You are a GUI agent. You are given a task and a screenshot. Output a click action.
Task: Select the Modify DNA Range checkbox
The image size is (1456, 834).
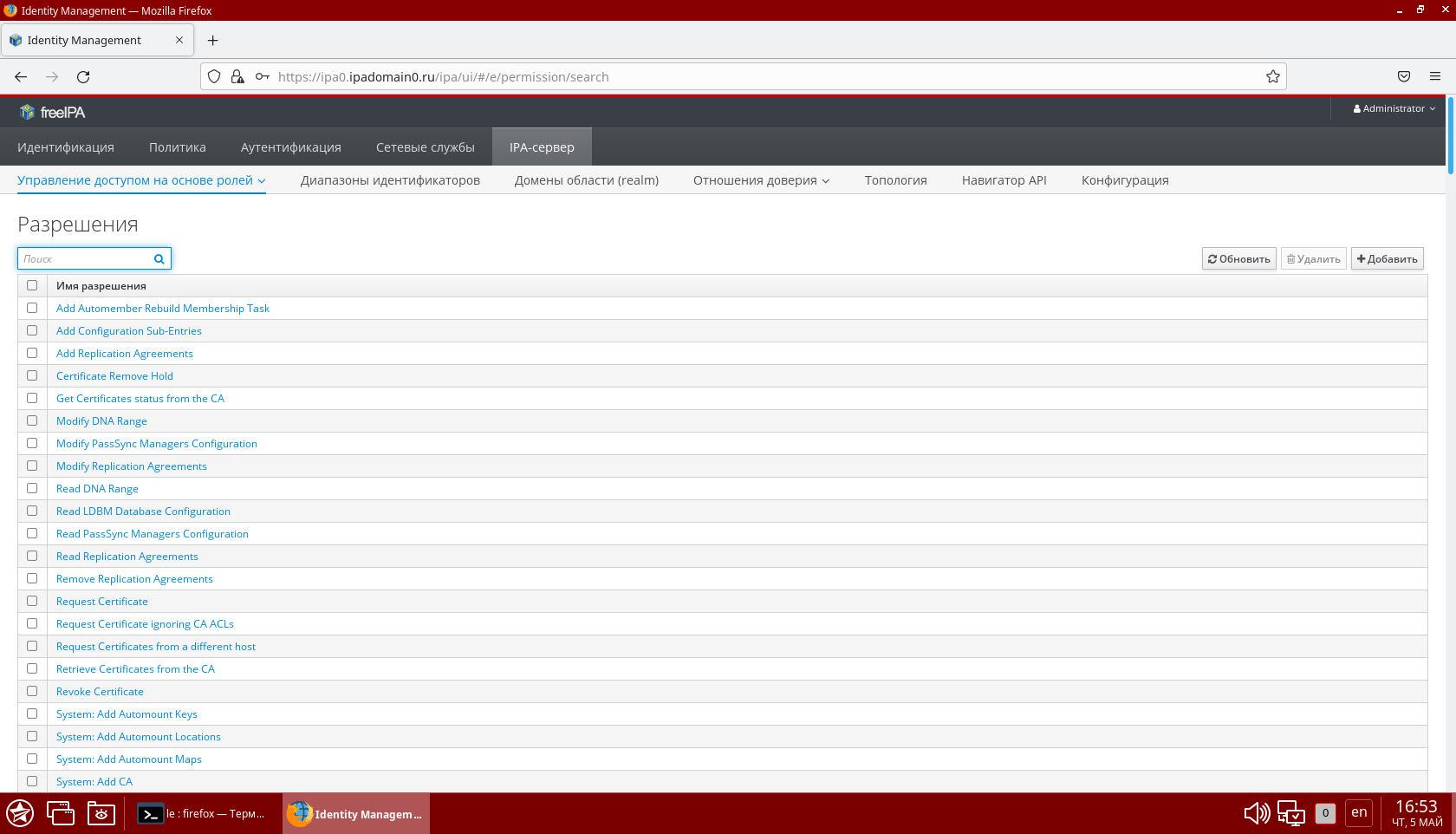32,421
